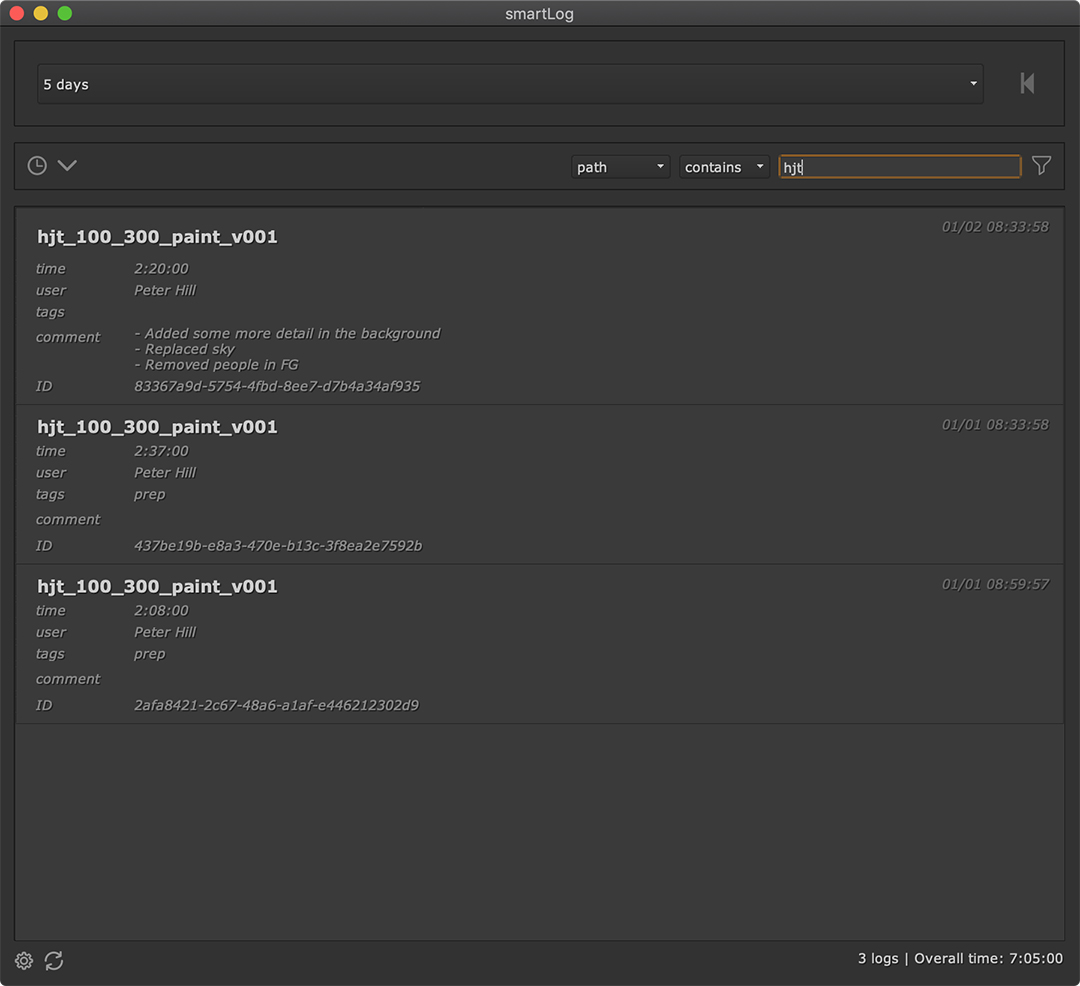Open settings via the gear icon
This screenshot has height=986, width=1080.
[24, 961]
